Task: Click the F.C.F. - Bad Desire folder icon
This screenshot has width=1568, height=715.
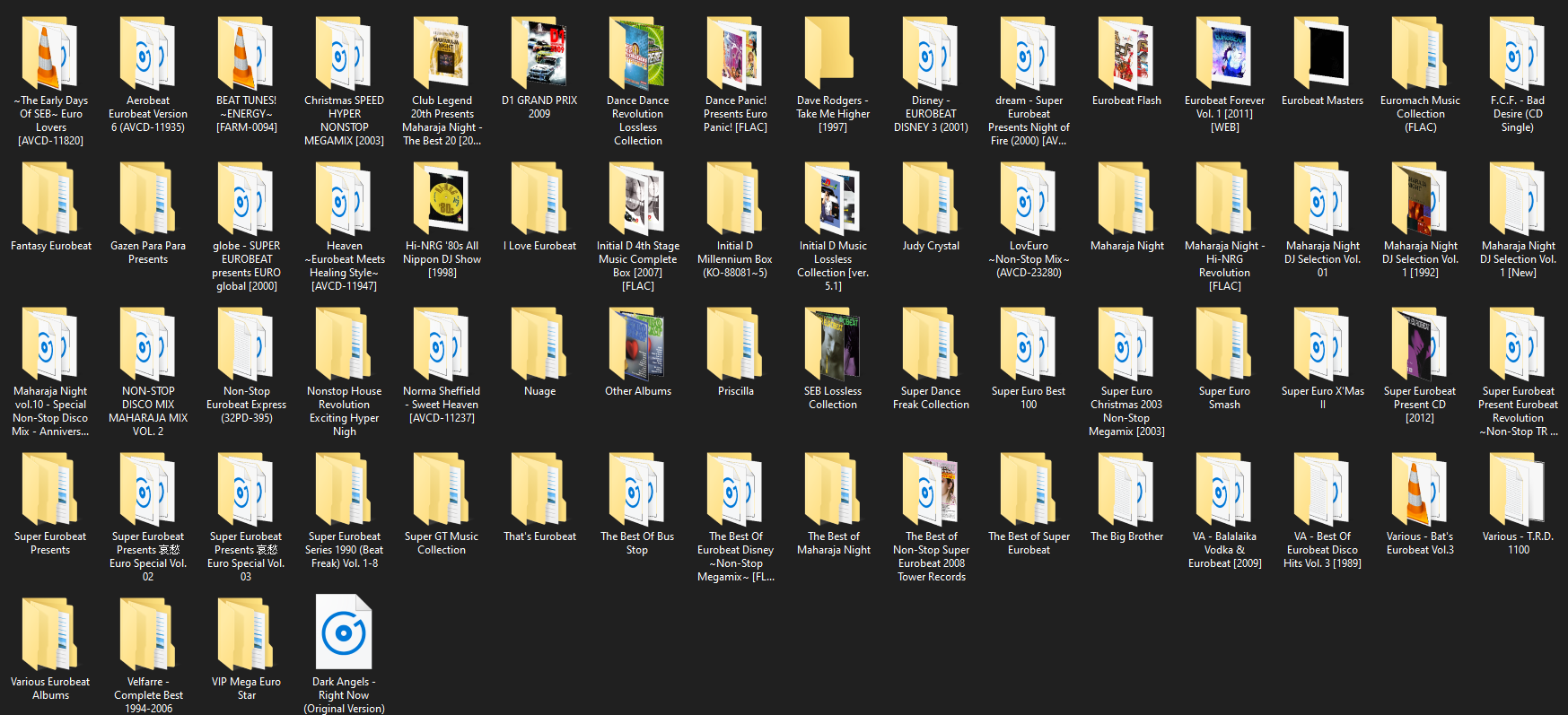Action: pyautogui.click(x=1518, y=54)
